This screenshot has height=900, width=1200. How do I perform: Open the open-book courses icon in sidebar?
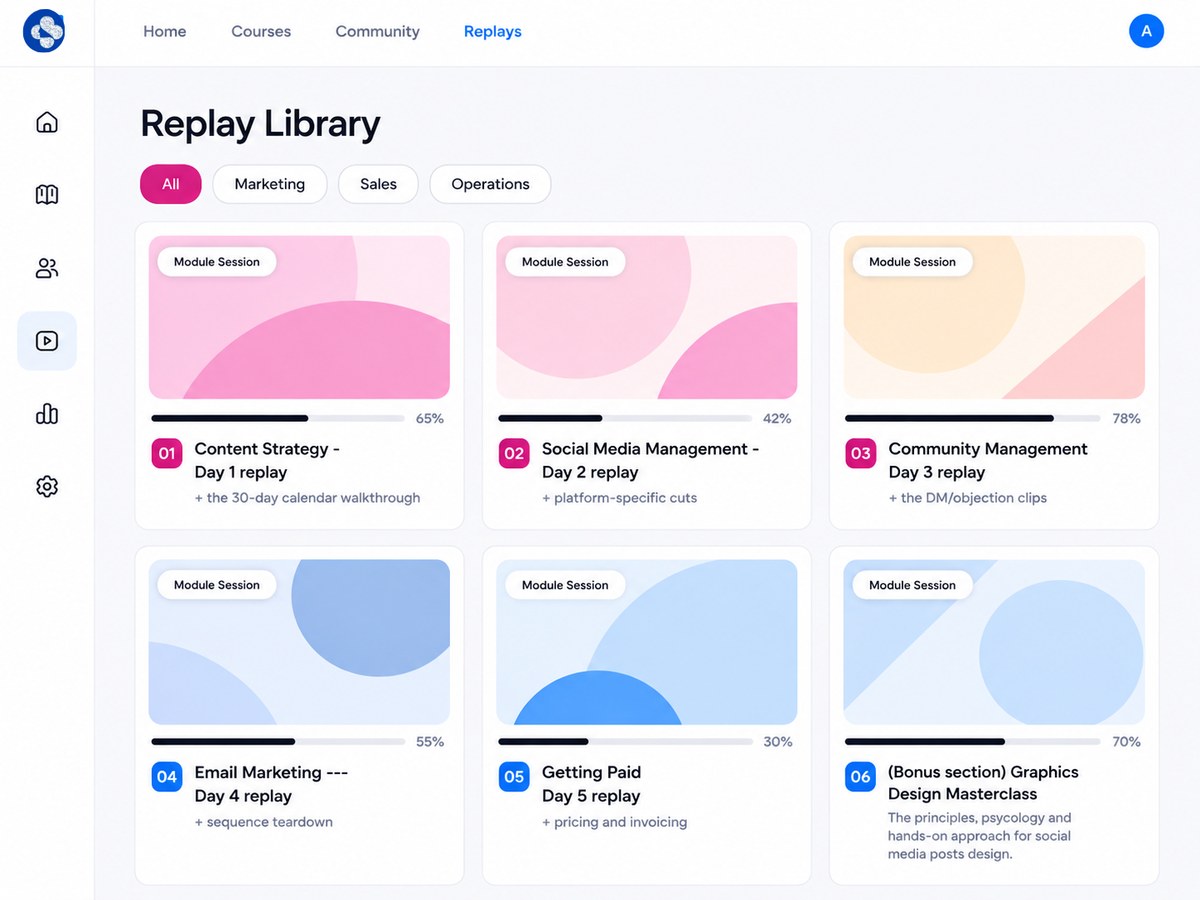[47, 194]
